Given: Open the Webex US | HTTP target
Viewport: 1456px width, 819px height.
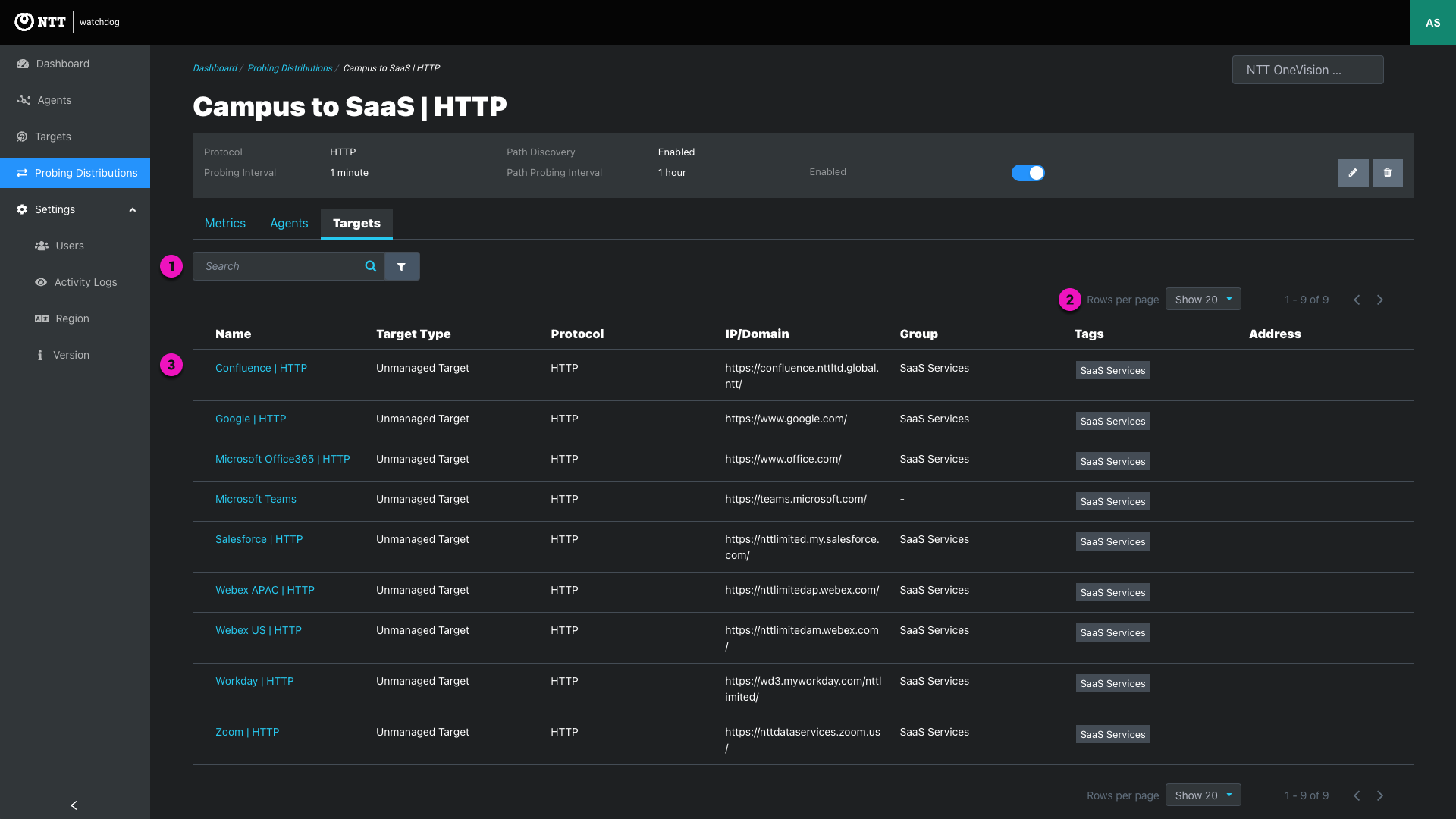Looking at the screenshot, I should (258, 630).
